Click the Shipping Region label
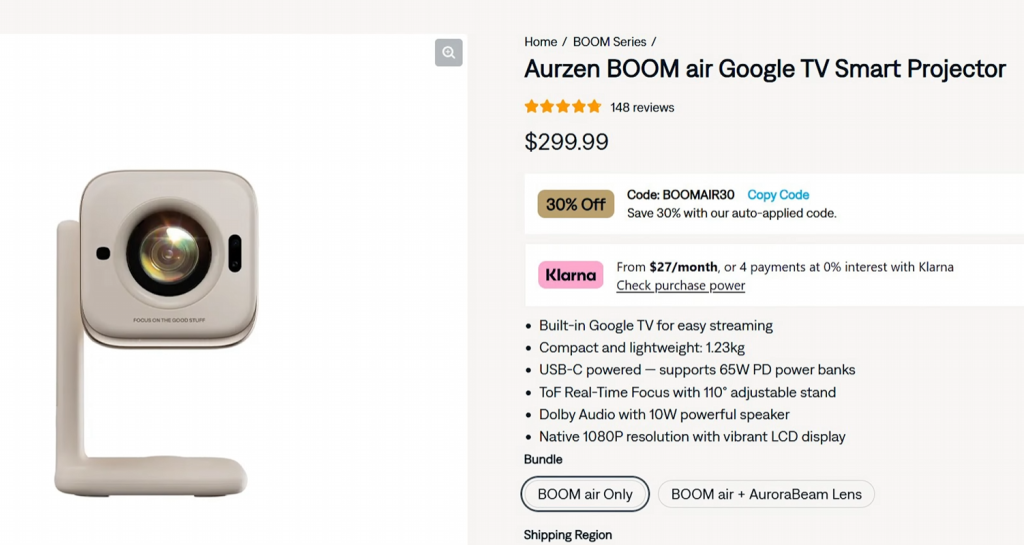 click(567, 535)
